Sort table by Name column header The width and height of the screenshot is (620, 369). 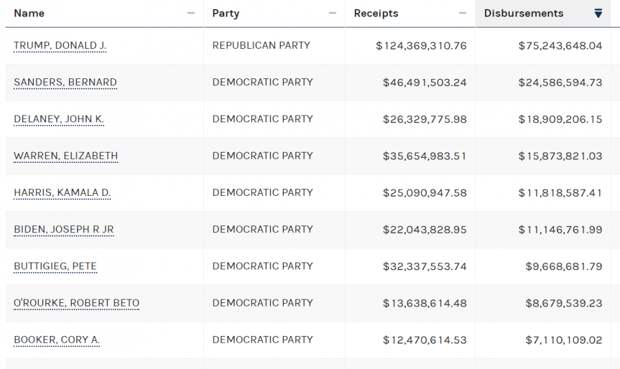[x=29, y=13]
